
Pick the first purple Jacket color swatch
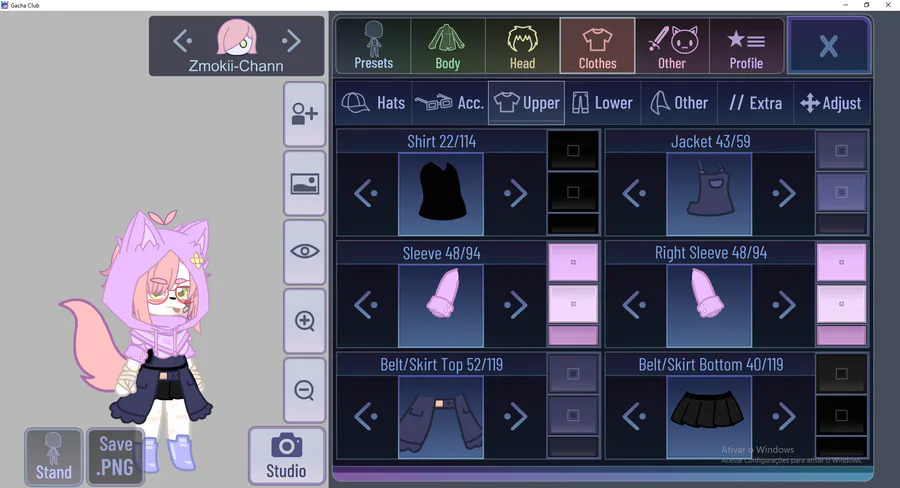[x=841, y=150]
